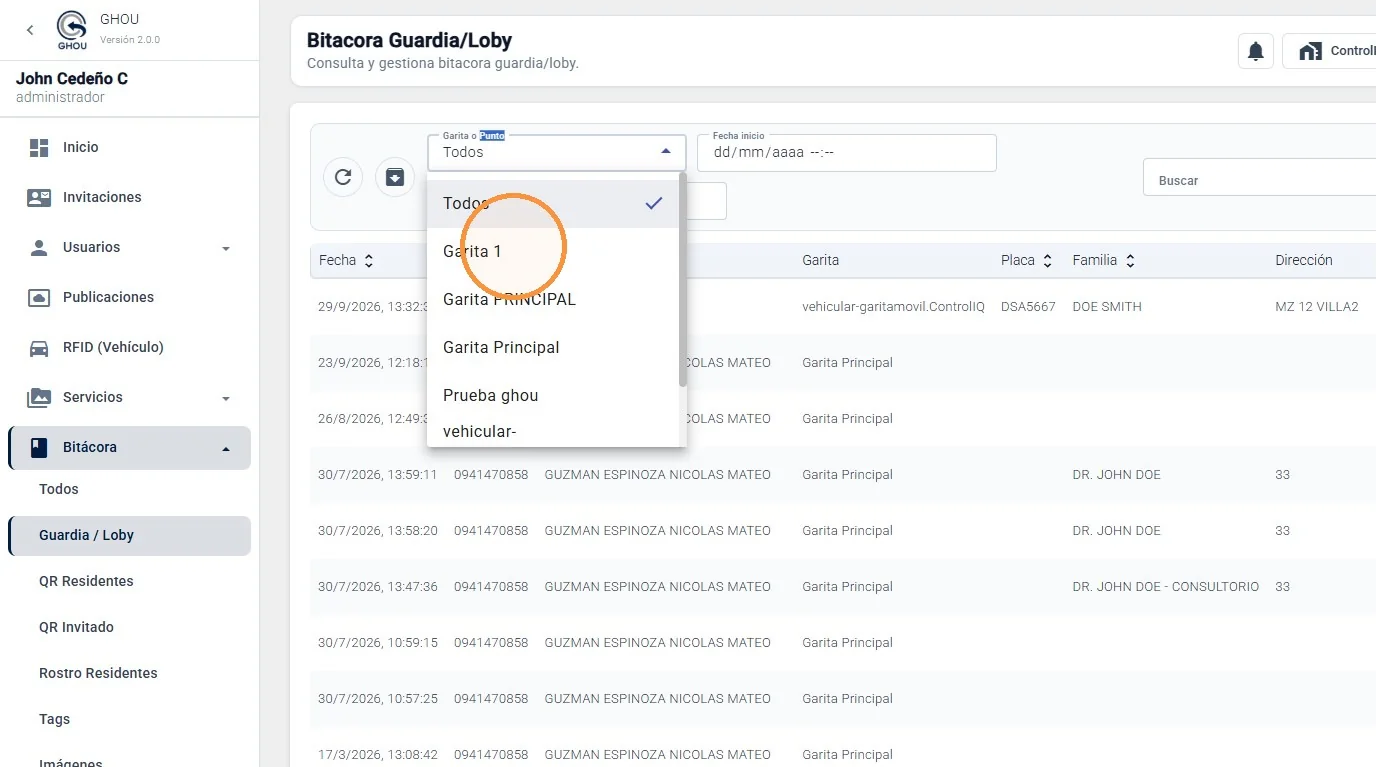Viewport: 1376px width, 767px height.
Task: Click the back chevron beside the GHOU logo
Action: tap(30, 30)
